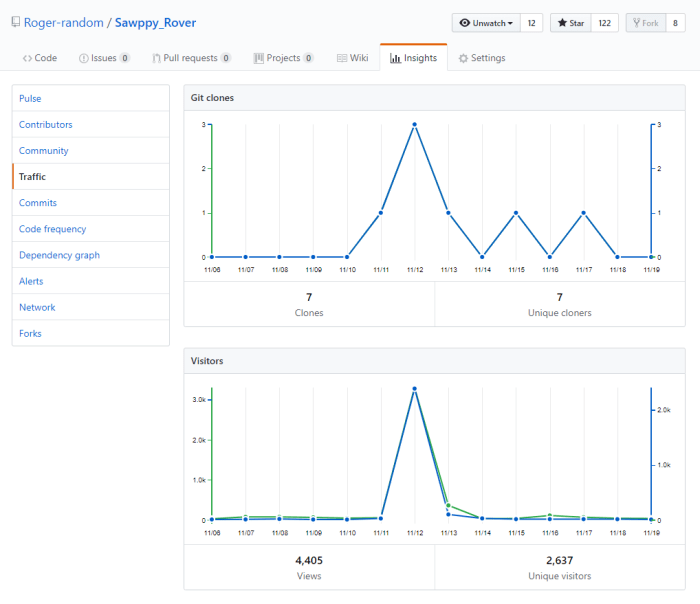The height and width of the screenshot is (604, 700).
Task: Open the Sawppy_Rover repository link
Action: coord(155,22)
